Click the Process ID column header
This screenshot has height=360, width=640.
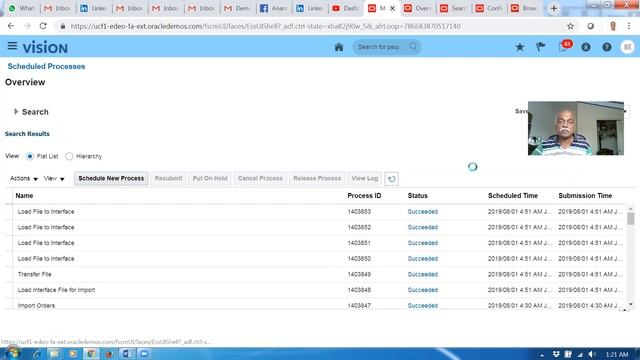pos(364,196)
